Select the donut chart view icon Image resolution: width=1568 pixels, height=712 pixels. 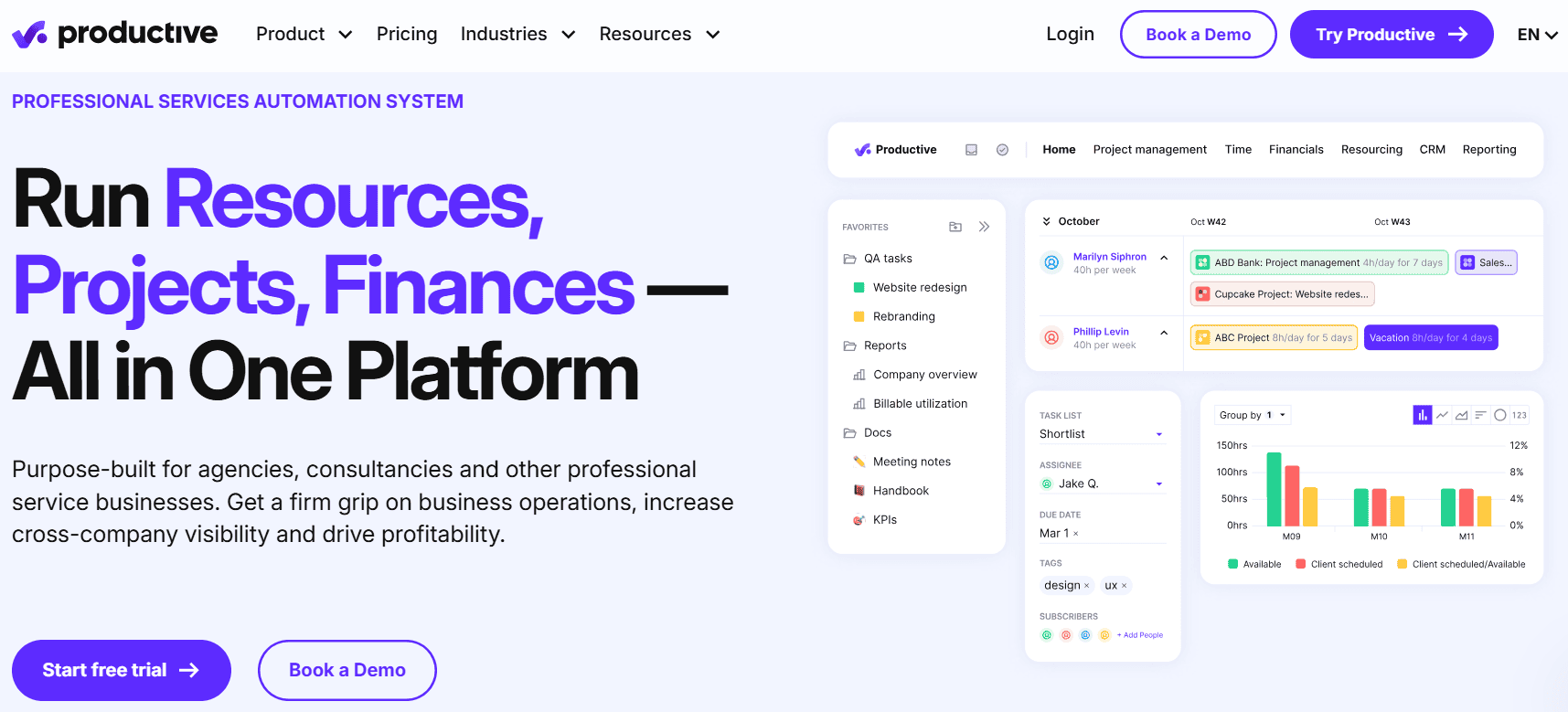tap(1500, 415)
